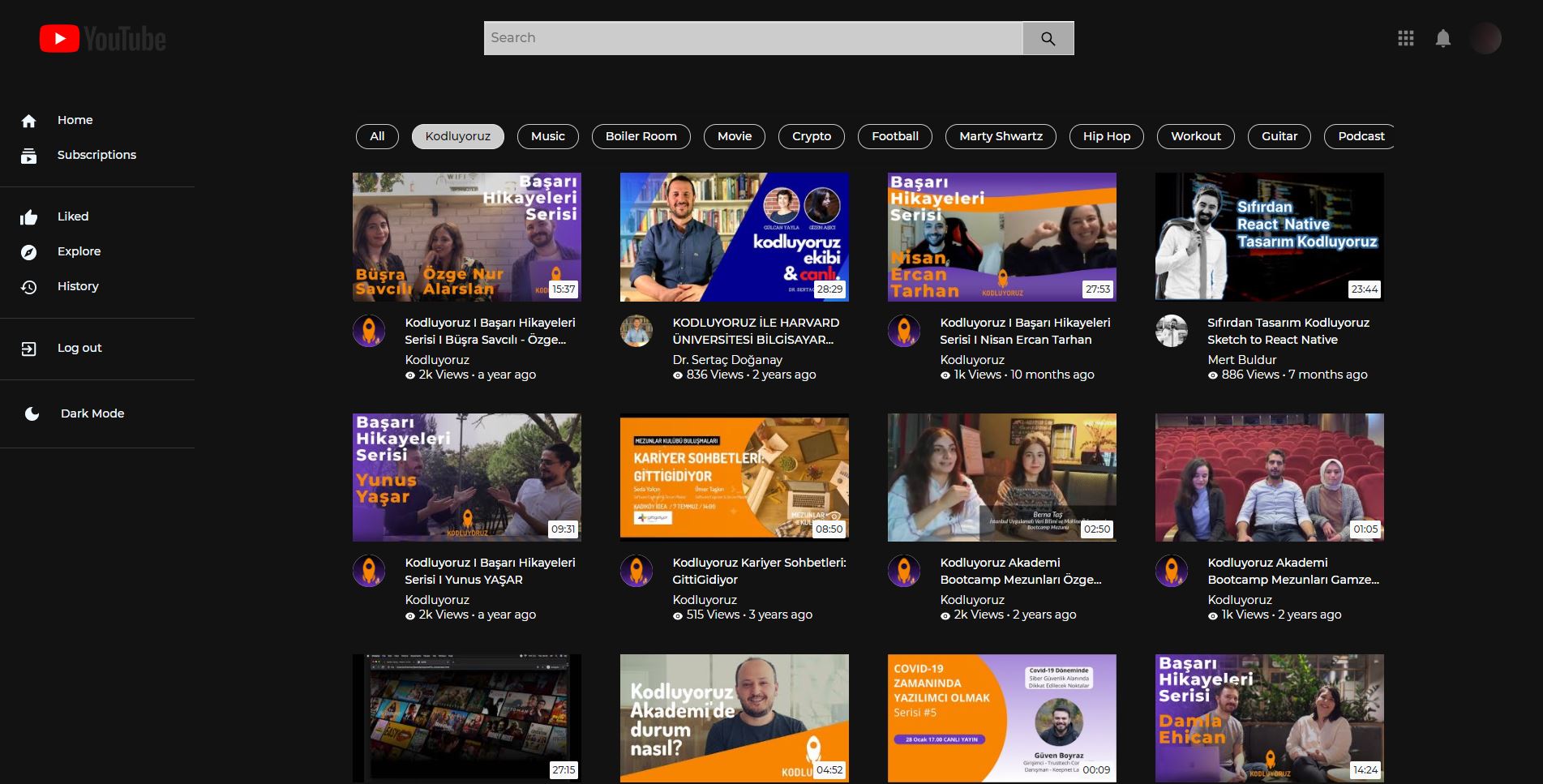Select the All videos filter

[x=375, y=136]
